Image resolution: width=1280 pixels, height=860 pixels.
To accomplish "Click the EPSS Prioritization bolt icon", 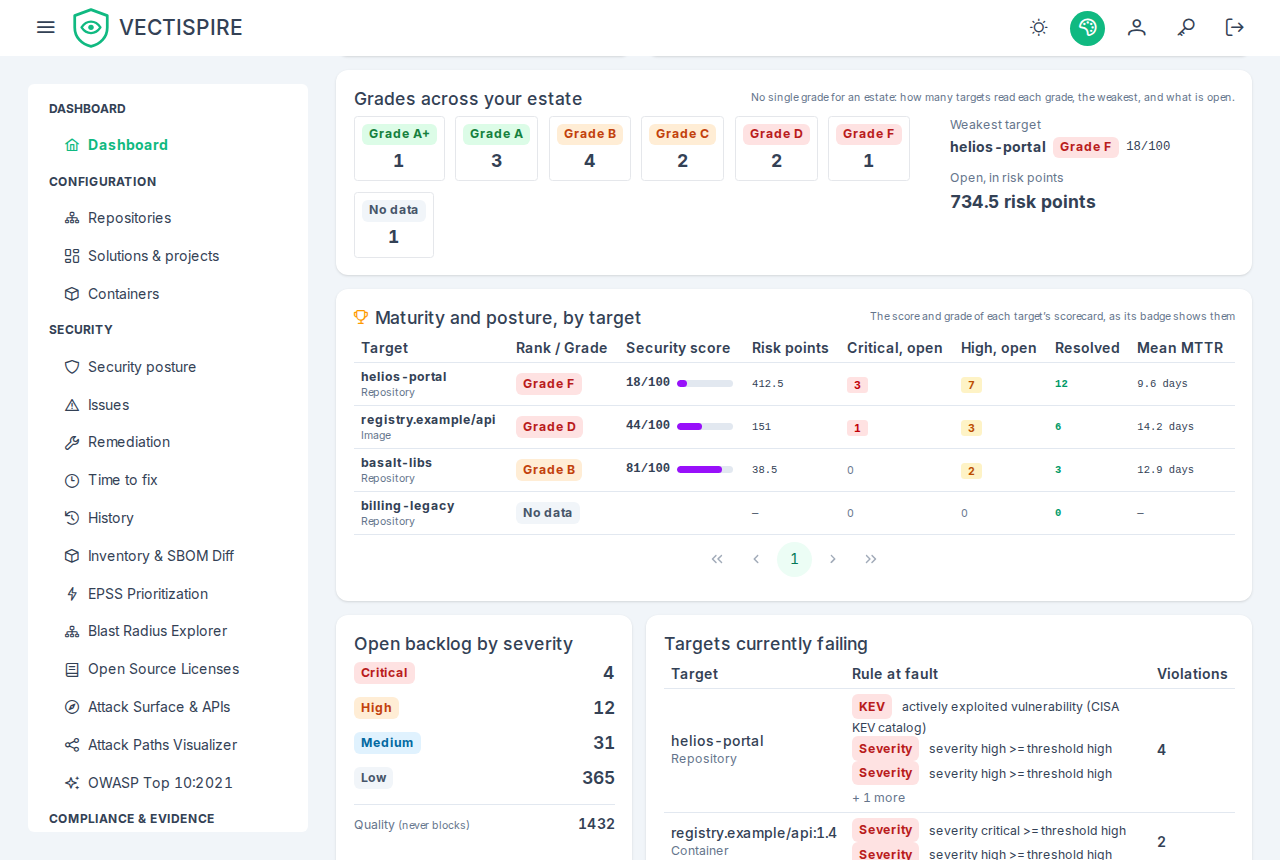I will (72, 594).
